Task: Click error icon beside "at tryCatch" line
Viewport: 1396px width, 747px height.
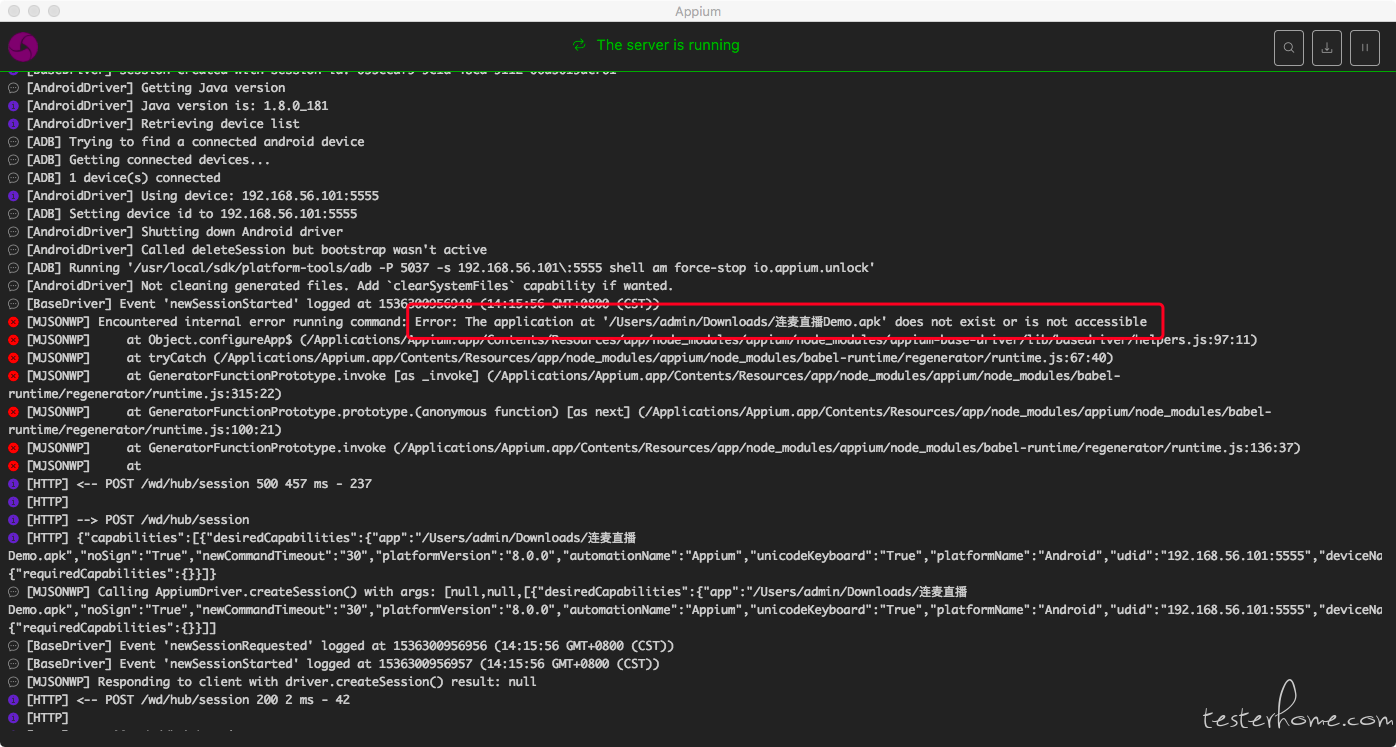Action: point(14,357)
